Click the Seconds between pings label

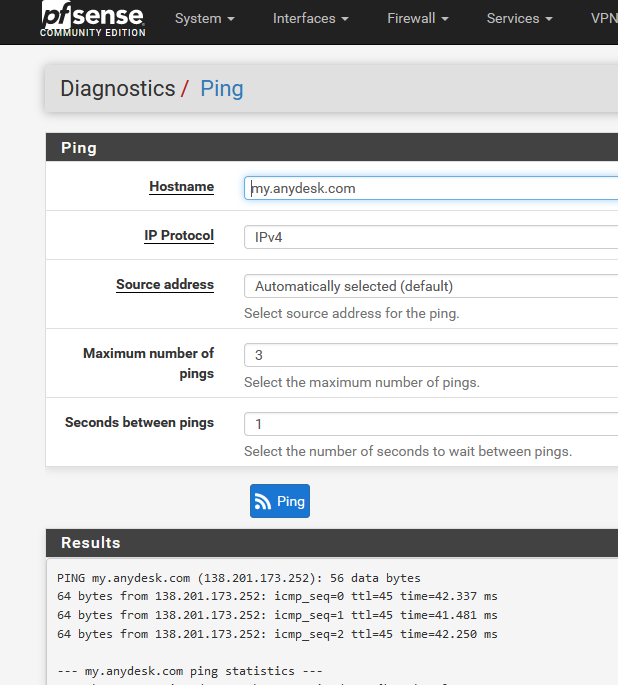139,422
